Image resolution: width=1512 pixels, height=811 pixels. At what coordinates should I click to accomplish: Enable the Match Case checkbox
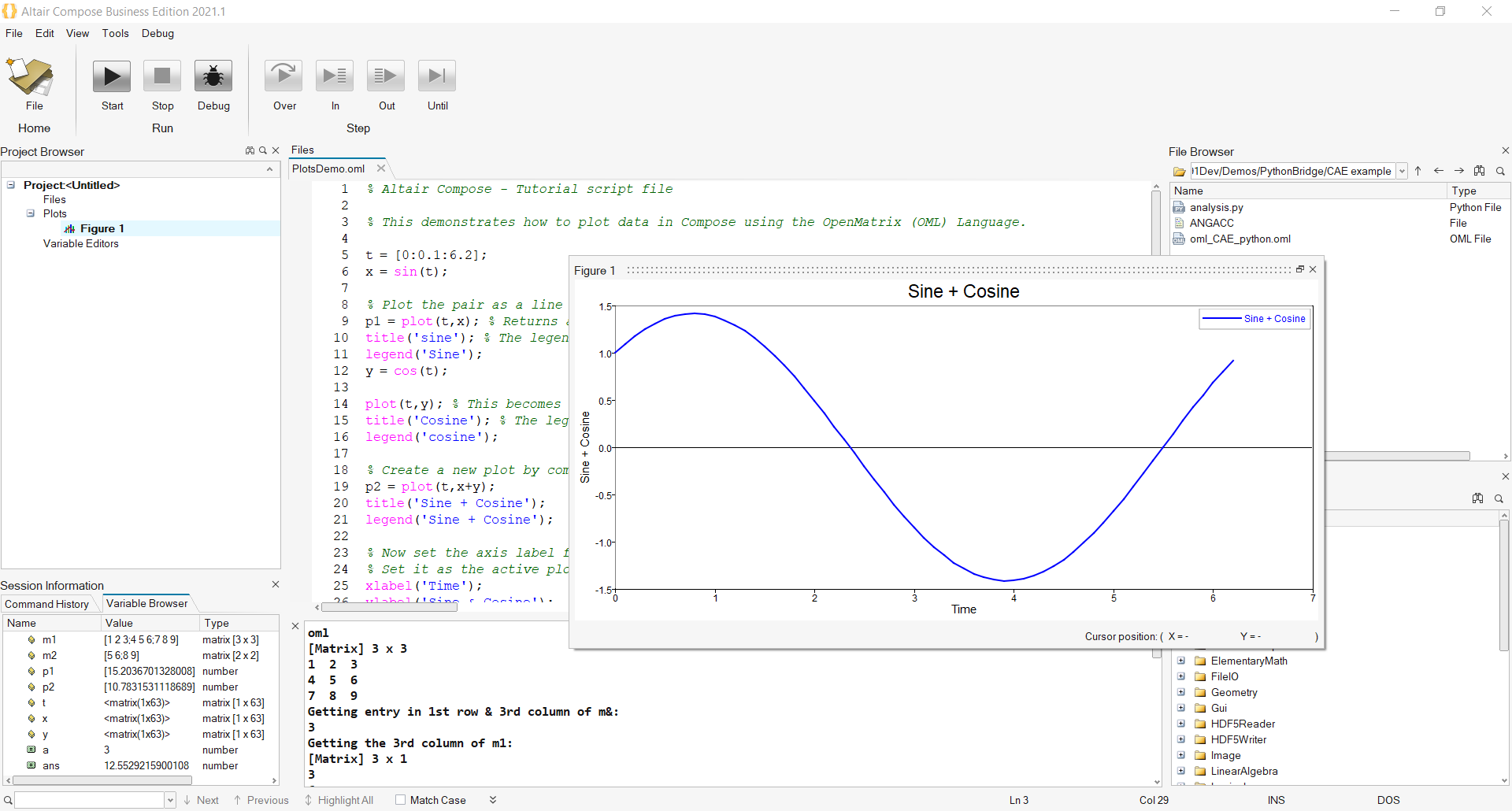pyautogui.click(x=401, y=800)
